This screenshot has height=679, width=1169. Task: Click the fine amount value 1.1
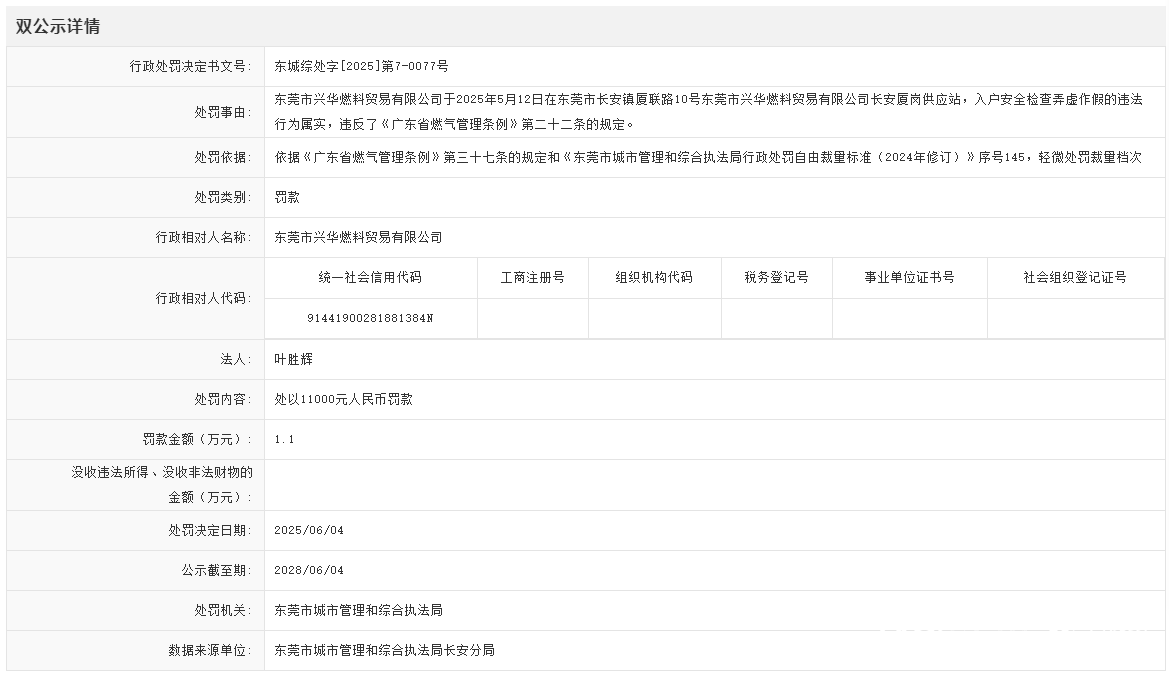pyautogui.click(x=284, y=440)
